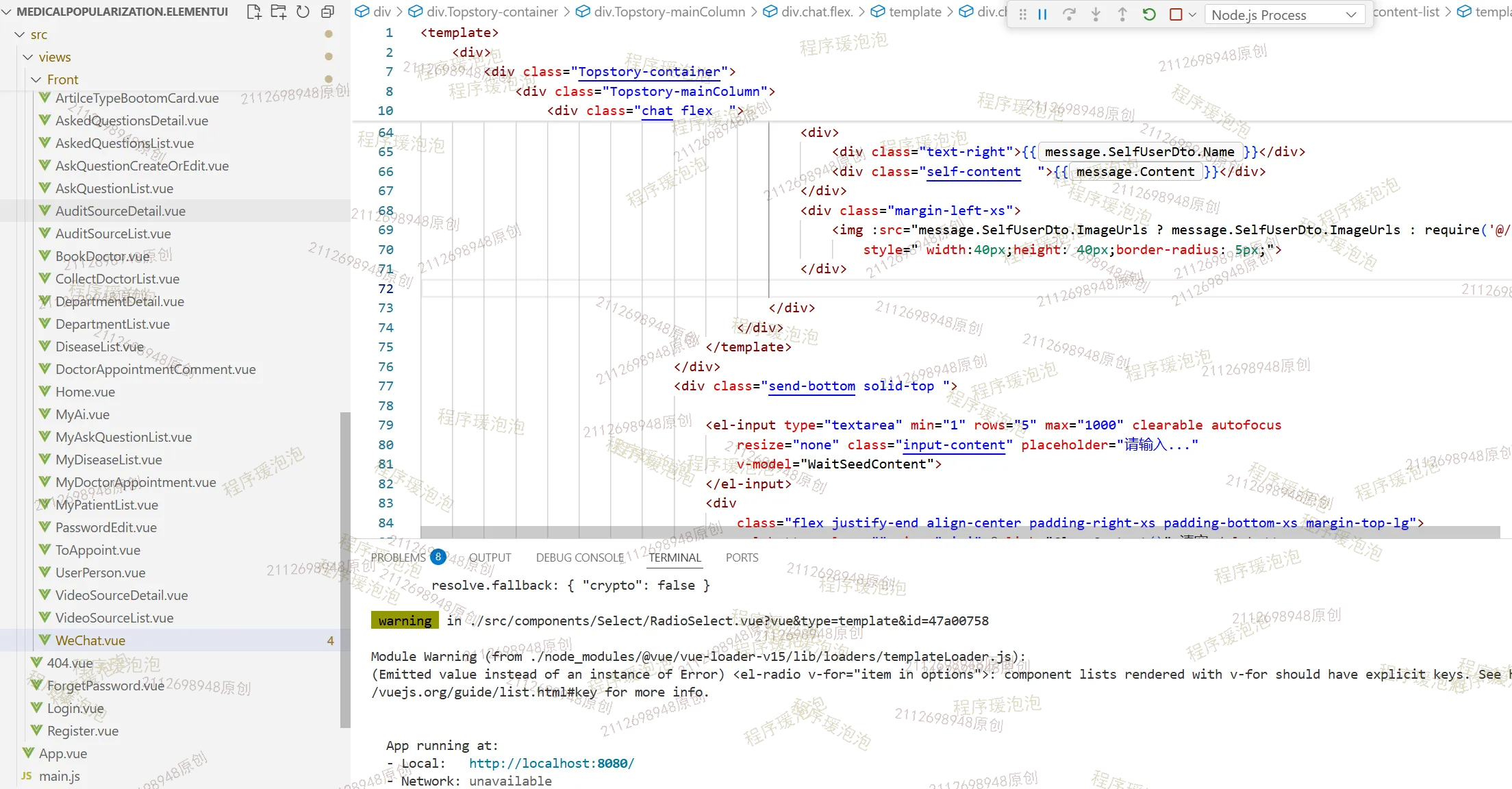The image size is (1512, 789).
Task: Open the Output tab
Action: tap(490, 558)
